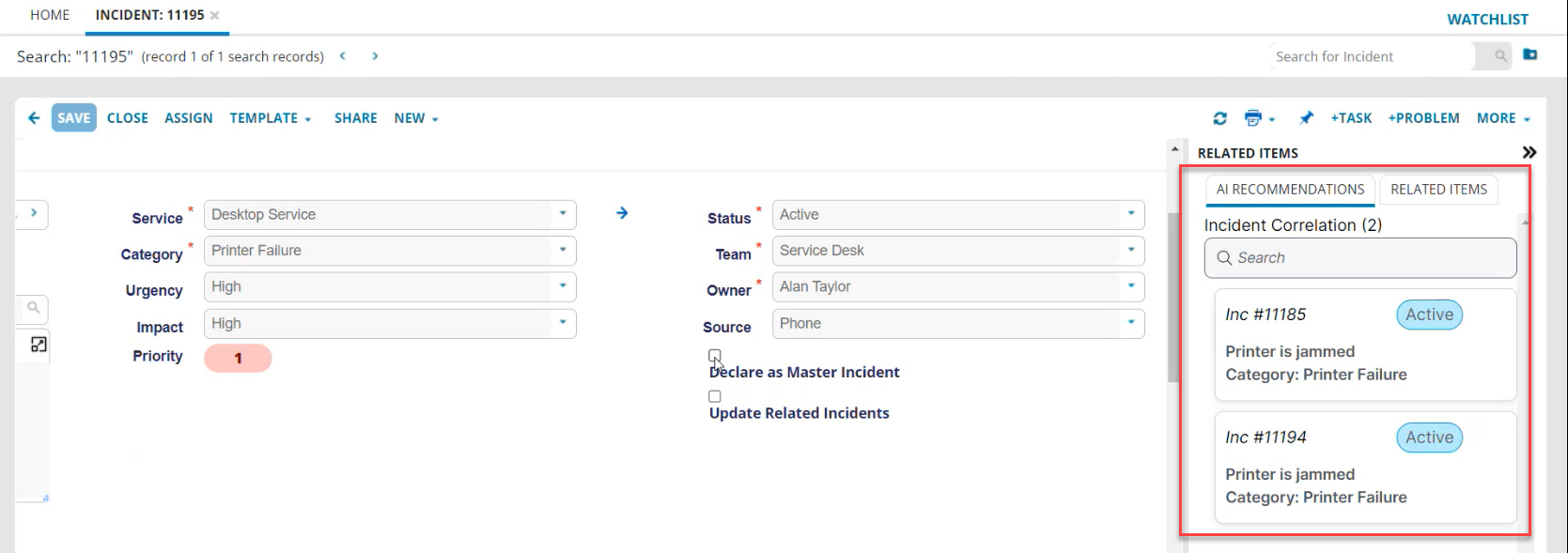This screenshot has width=1568, height=553.
Task: Expand the Status dropdown showing Active
Action: 1131,214
